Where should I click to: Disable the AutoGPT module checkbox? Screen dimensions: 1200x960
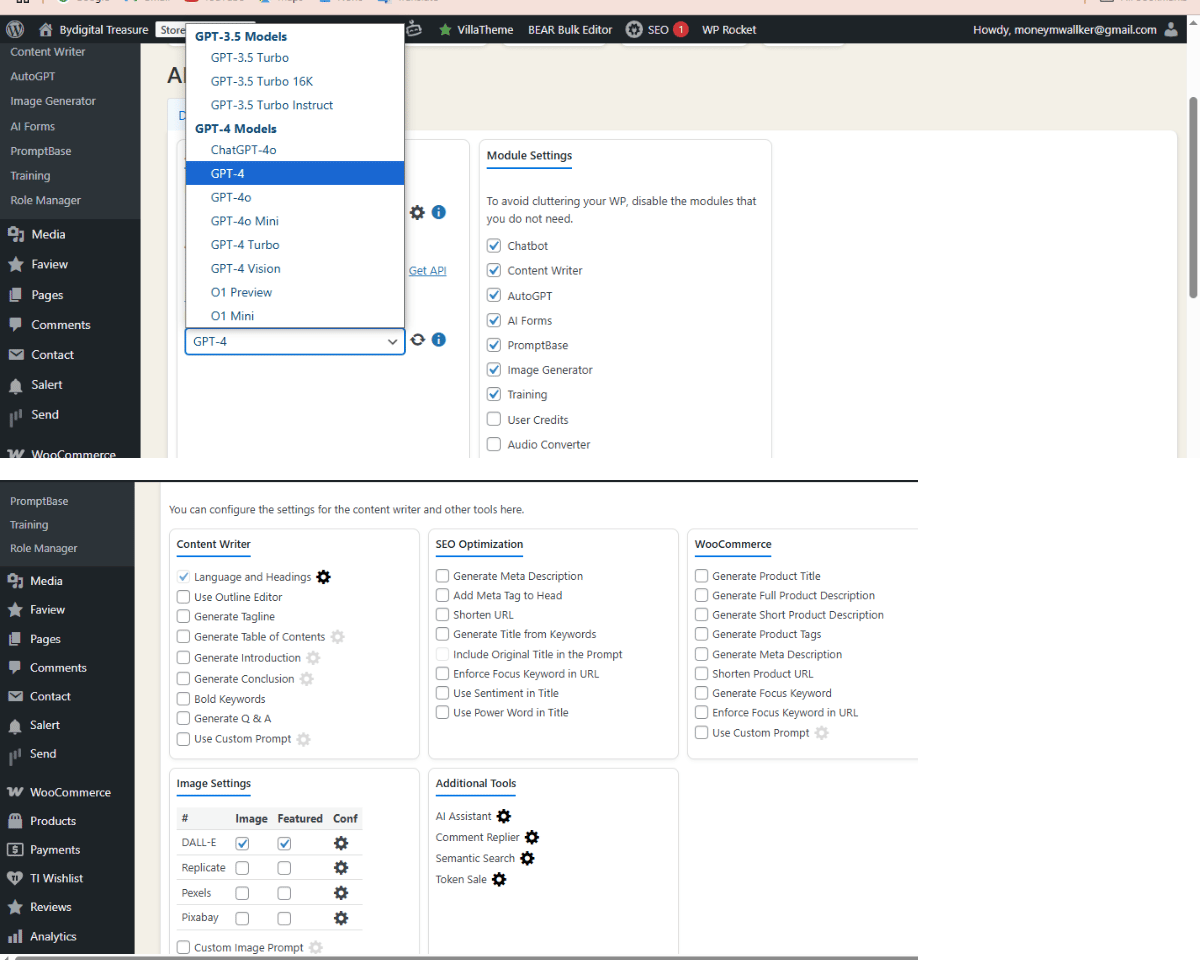(x=494, y=296)
